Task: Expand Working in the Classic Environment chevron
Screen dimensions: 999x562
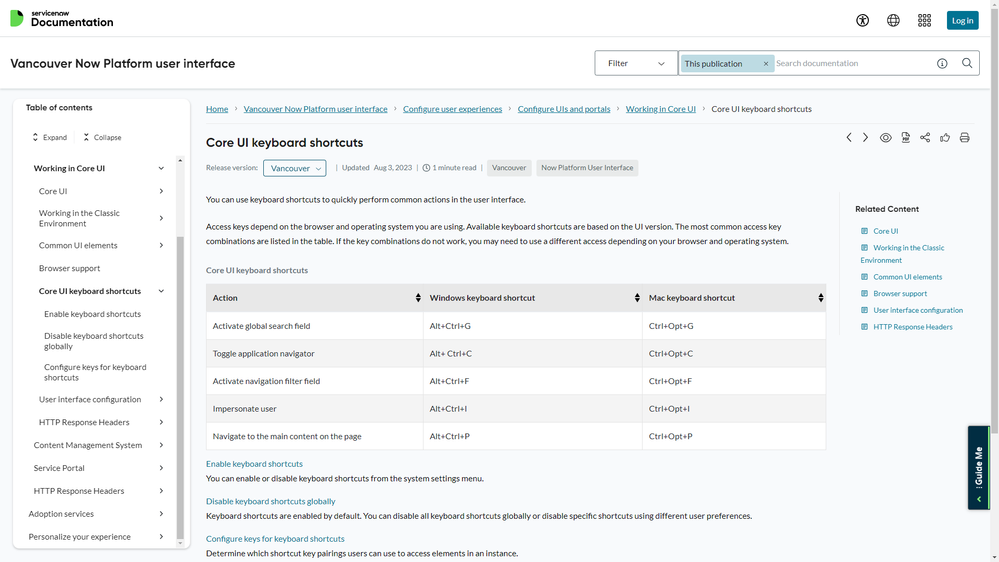Action: click(x=161, y=218)
